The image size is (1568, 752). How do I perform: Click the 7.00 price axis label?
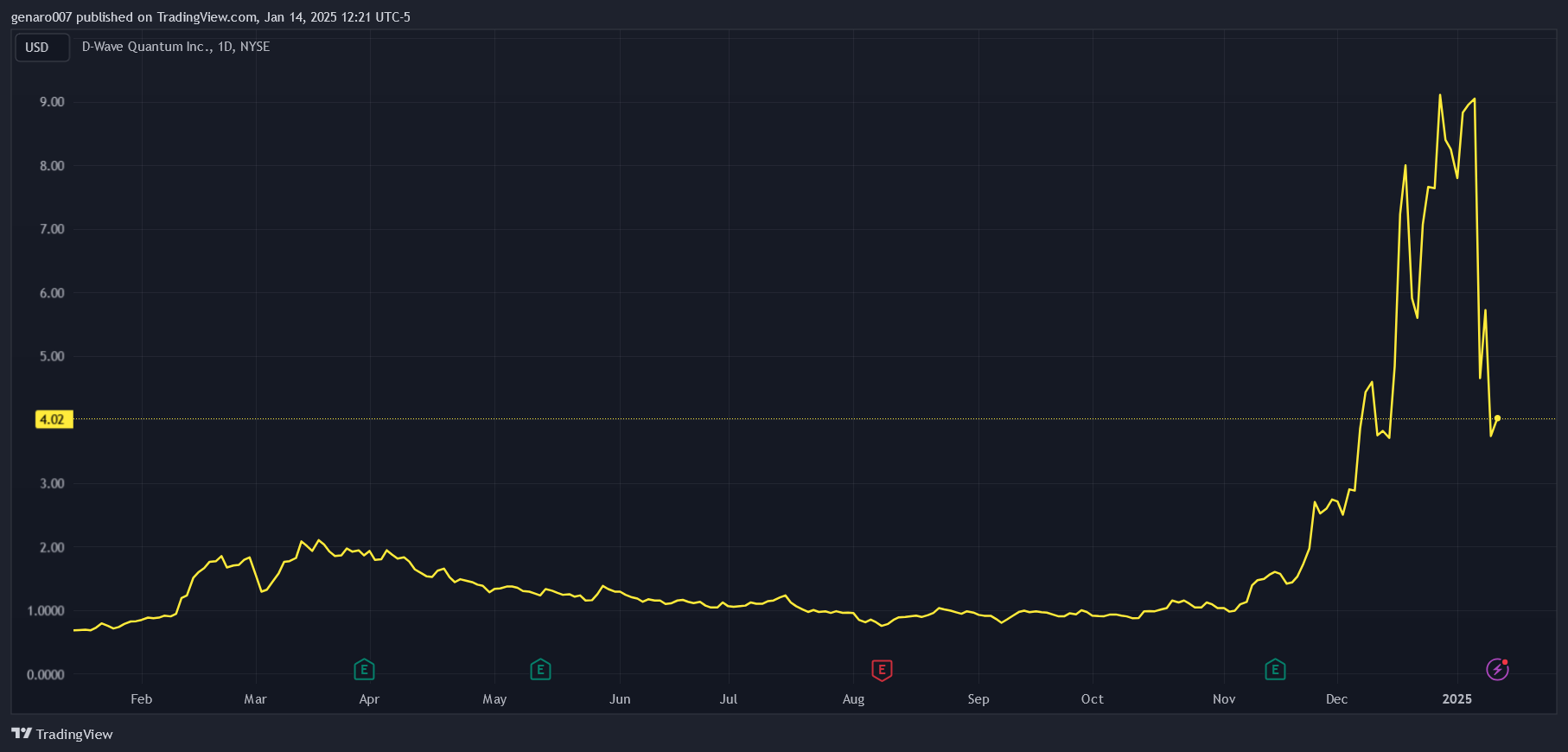click(52, 229)
